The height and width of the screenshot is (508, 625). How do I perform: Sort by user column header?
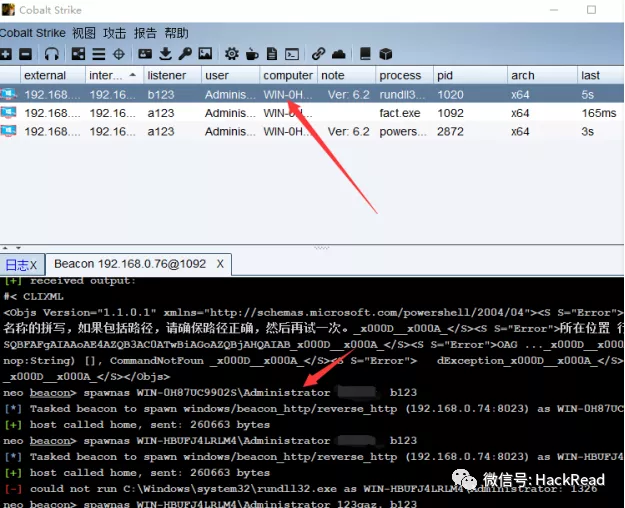tap(230, 75)
